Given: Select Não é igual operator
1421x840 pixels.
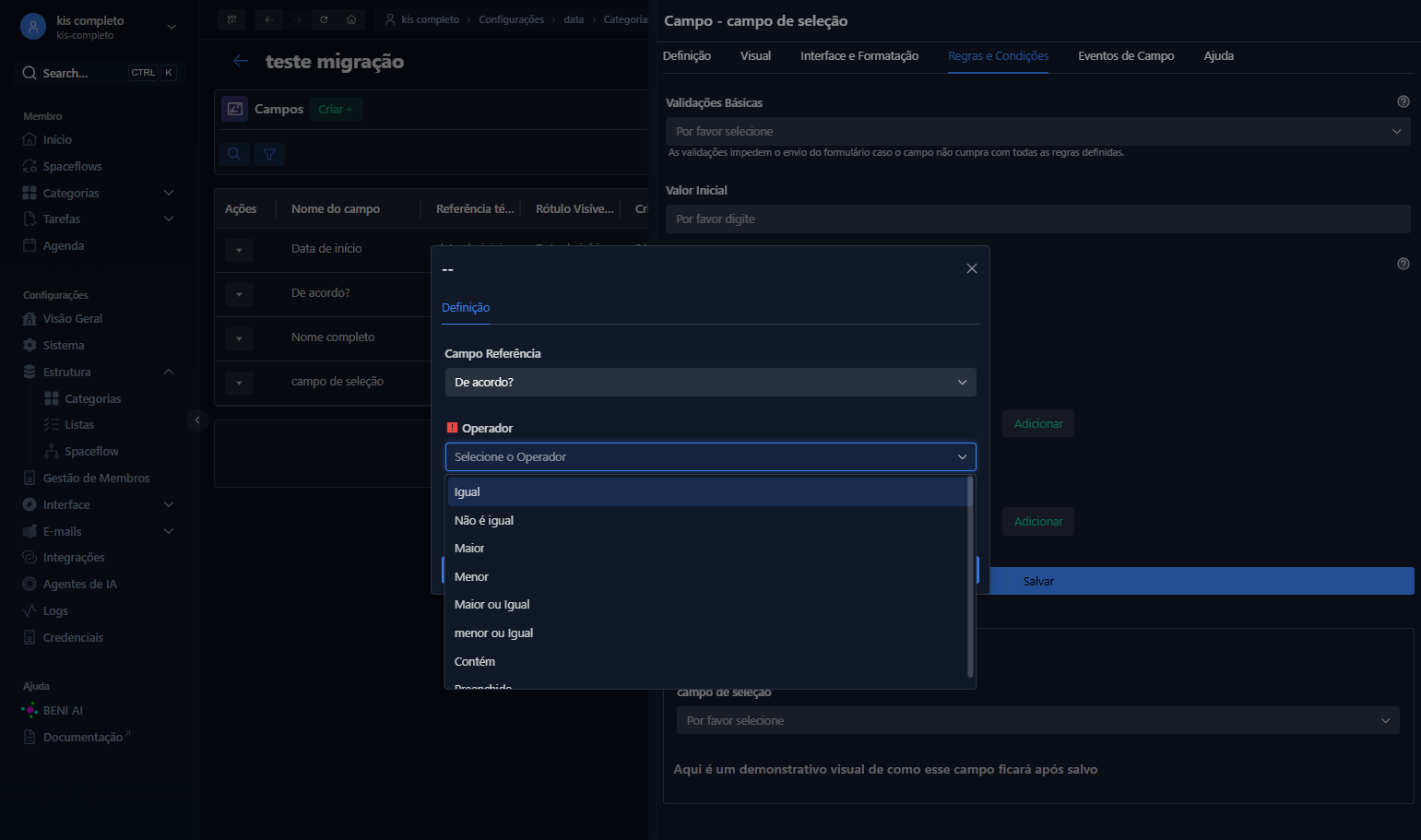Looking at the screenshot, I should 707,520.
